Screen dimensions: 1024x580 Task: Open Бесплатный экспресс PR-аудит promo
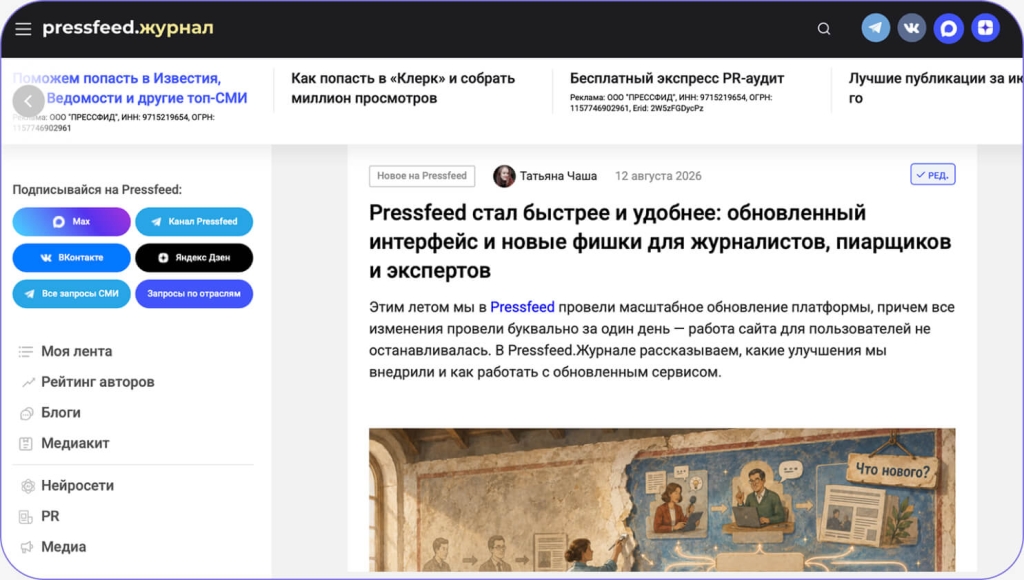point(677,78)
